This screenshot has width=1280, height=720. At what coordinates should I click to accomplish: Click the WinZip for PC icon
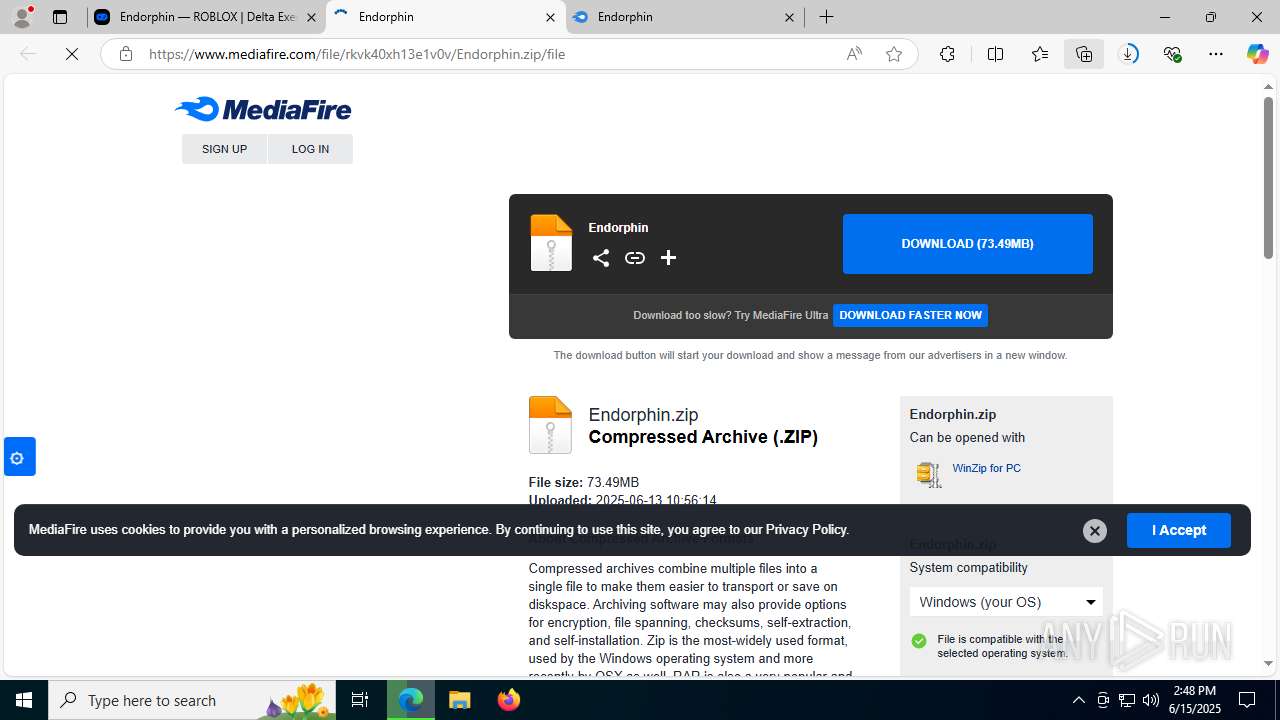(x=929, y=474)
